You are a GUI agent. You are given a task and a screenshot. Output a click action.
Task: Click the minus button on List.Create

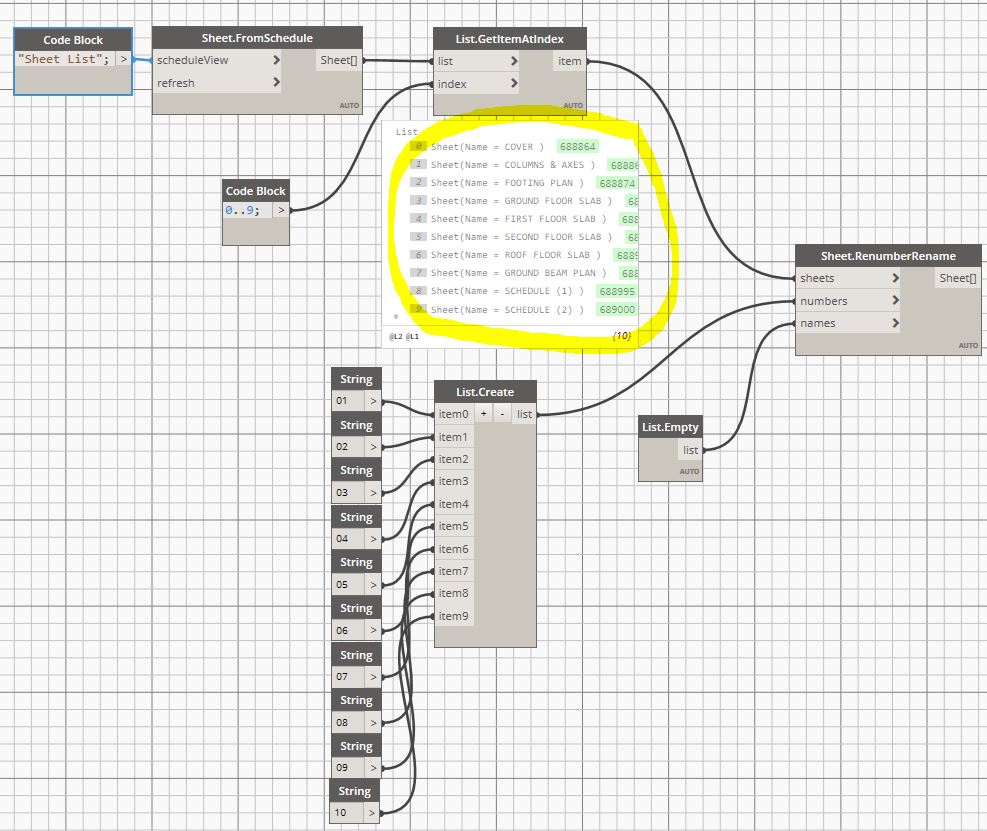(502, 414)
